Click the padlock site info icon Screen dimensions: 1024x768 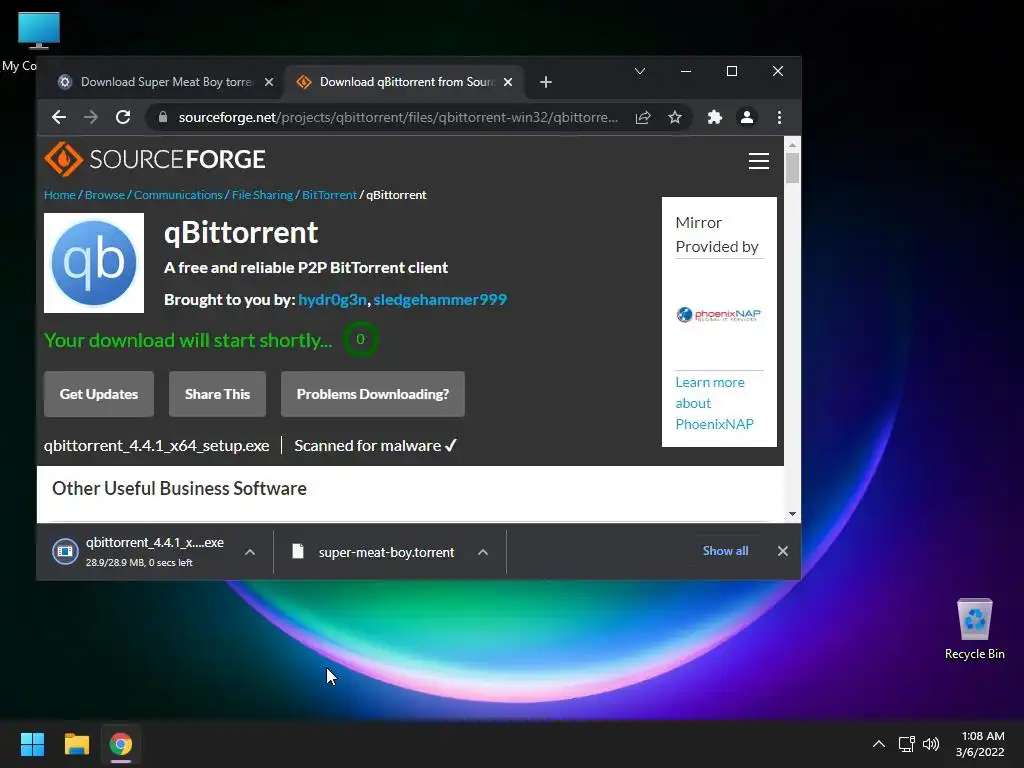coord(163,118)
